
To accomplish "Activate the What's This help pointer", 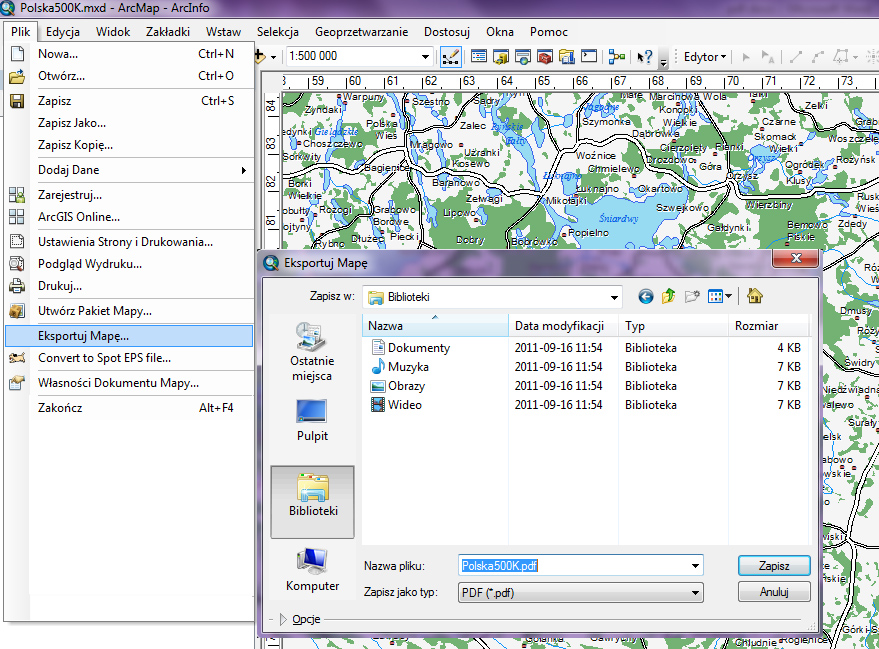I will tap(645, 57).
